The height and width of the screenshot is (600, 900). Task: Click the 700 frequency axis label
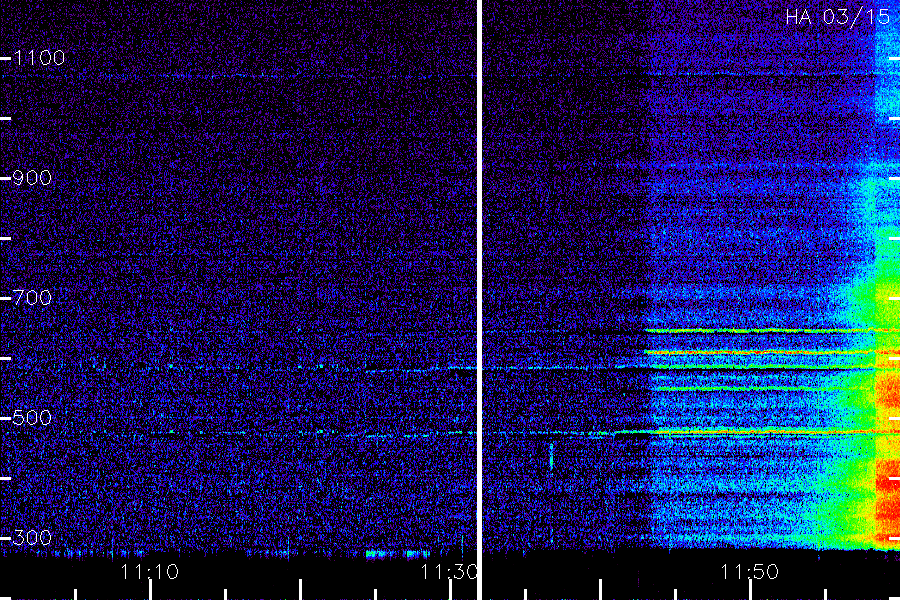pyautogui.click(x=32, y=298)
